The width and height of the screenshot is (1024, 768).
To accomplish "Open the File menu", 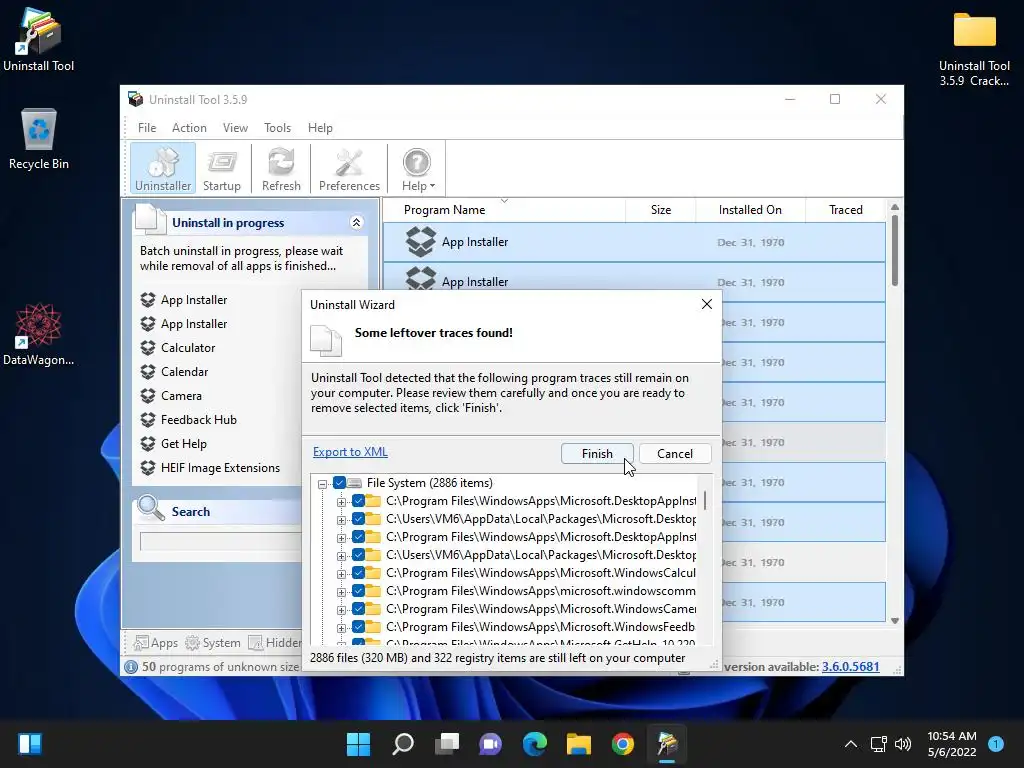I will point(147,128).
